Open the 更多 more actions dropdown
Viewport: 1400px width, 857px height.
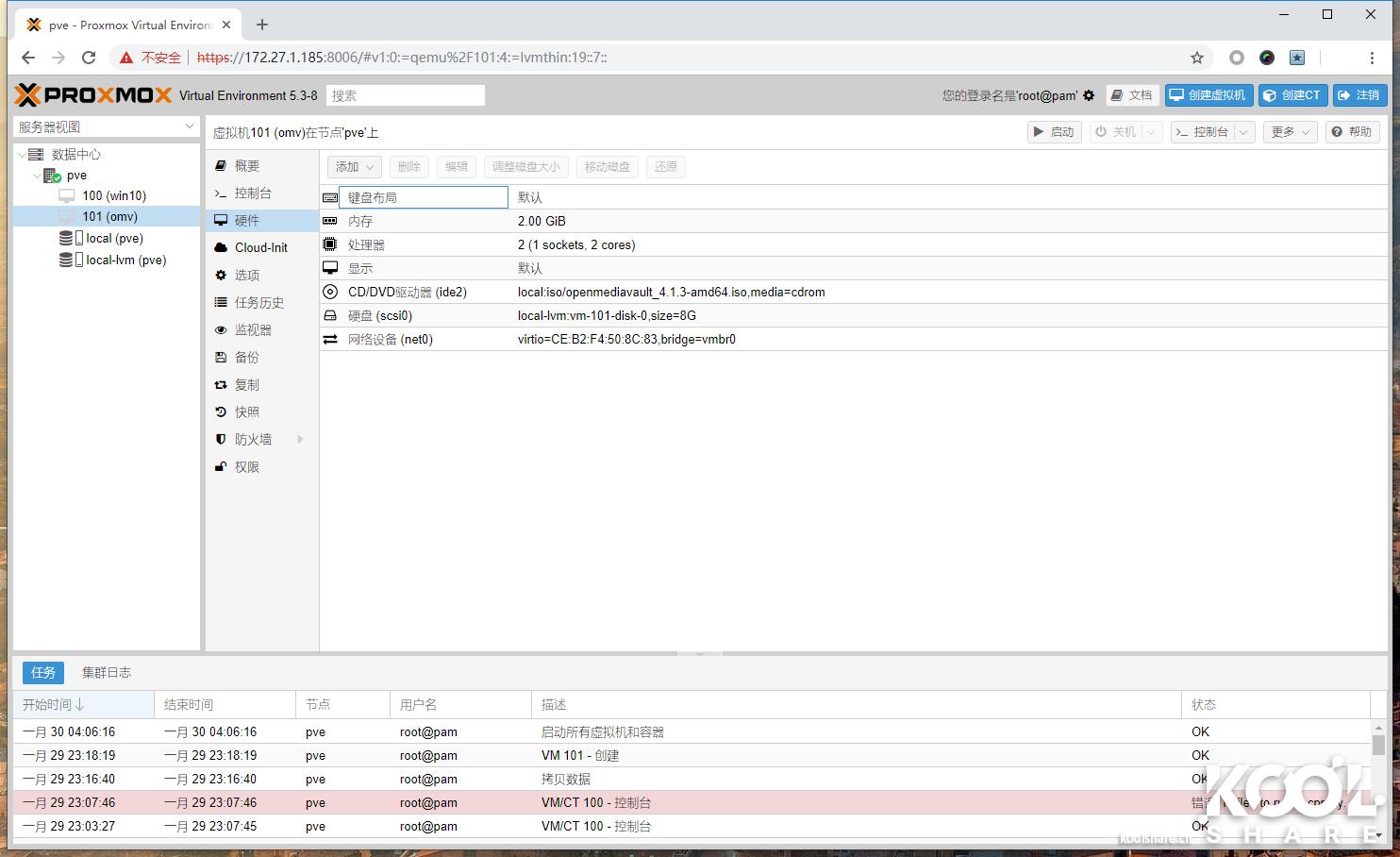pos(1289,131)
